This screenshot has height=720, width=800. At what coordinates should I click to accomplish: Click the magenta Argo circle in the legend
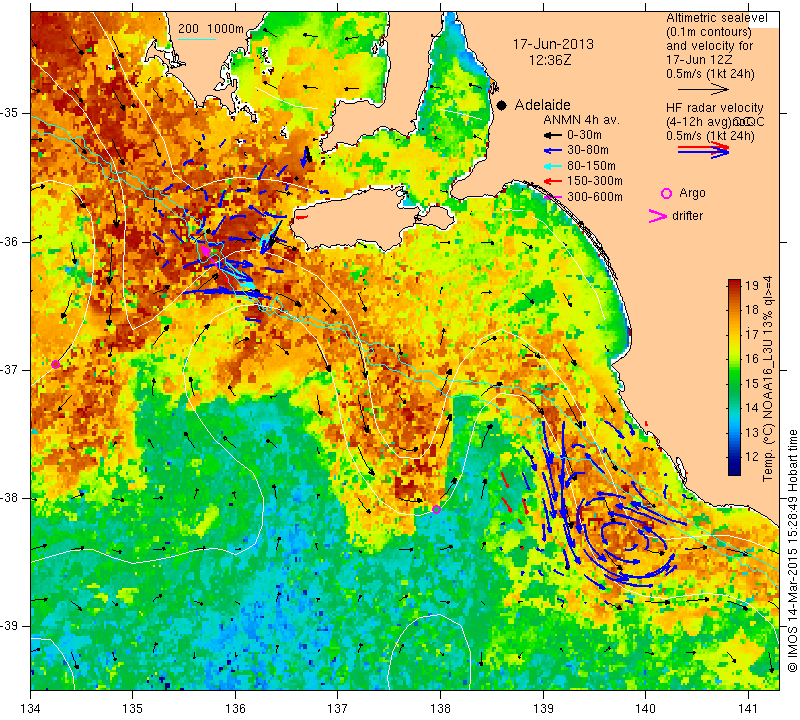666,193
